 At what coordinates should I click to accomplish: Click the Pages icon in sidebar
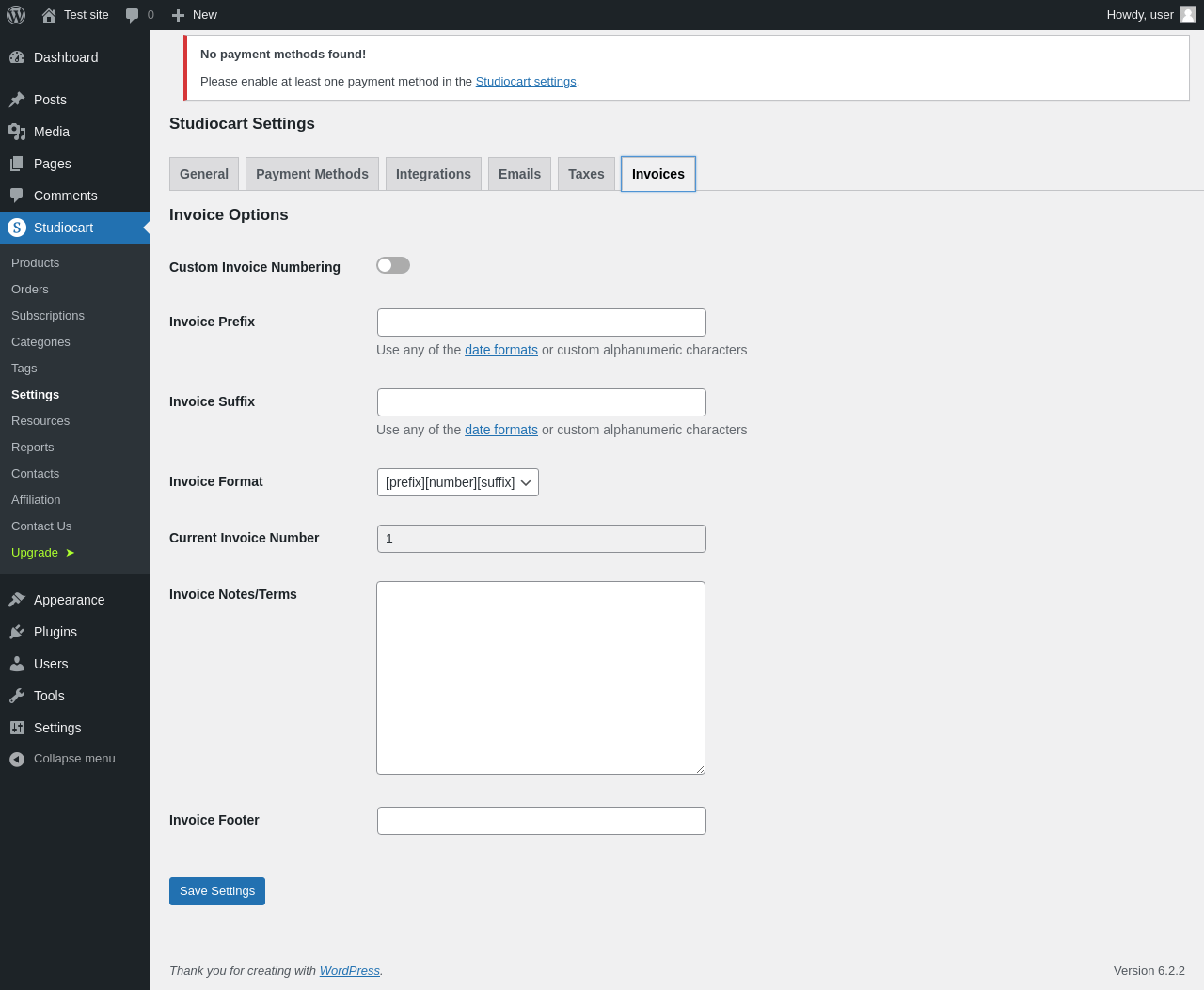(x=17, y=164)
